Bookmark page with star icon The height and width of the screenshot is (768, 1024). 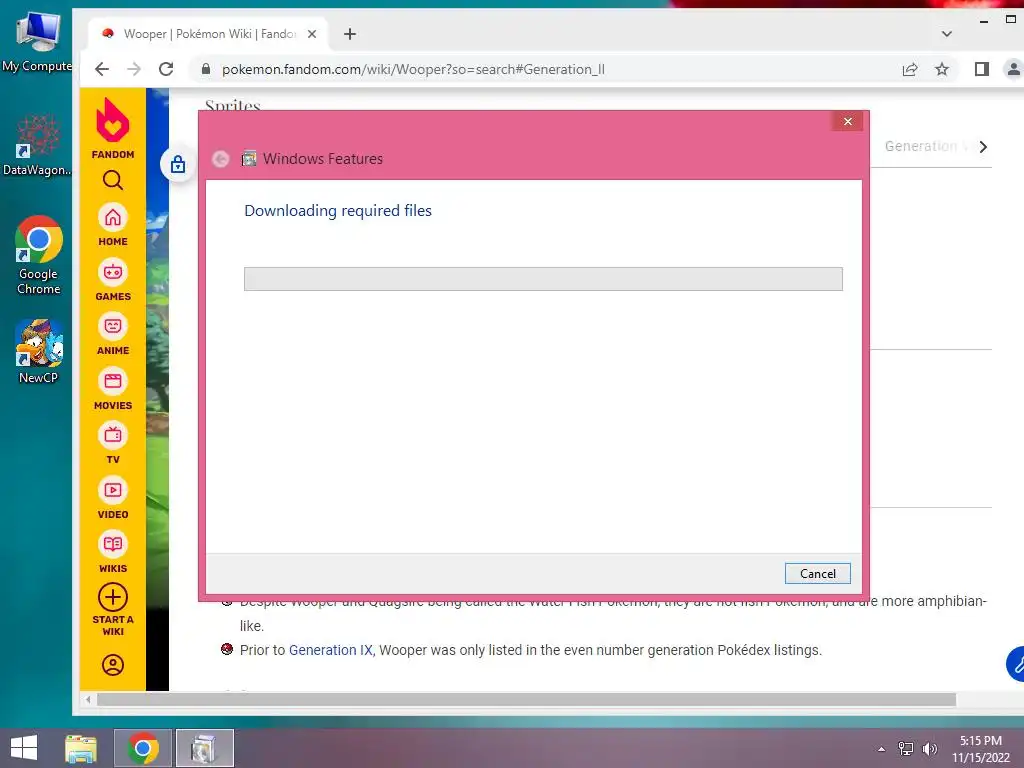tap(942, 69)
